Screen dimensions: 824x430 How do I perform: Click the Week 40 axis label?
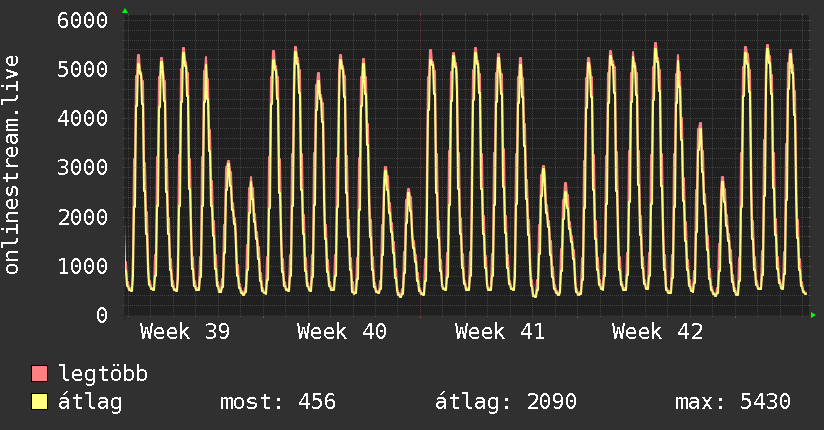click(342, 332)
